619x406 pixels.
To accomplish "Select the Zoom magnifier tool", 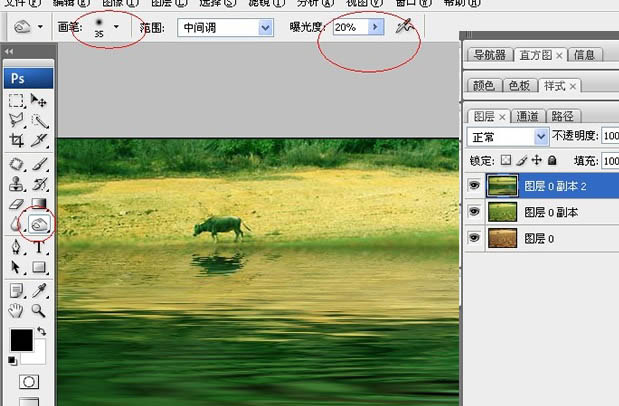I will (39, 310).
